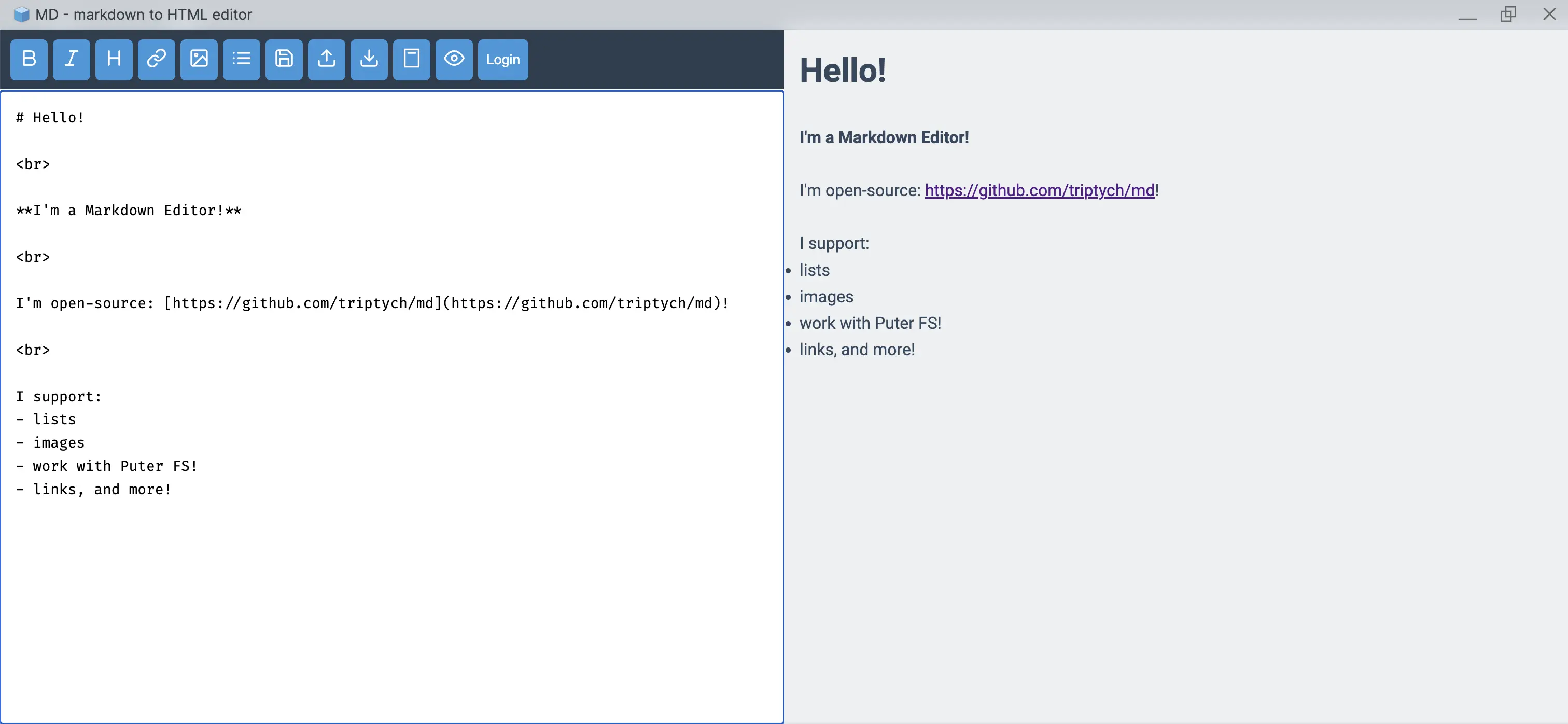
Task: Click inside the markdown editor text area
Action: tap(391, 407)
